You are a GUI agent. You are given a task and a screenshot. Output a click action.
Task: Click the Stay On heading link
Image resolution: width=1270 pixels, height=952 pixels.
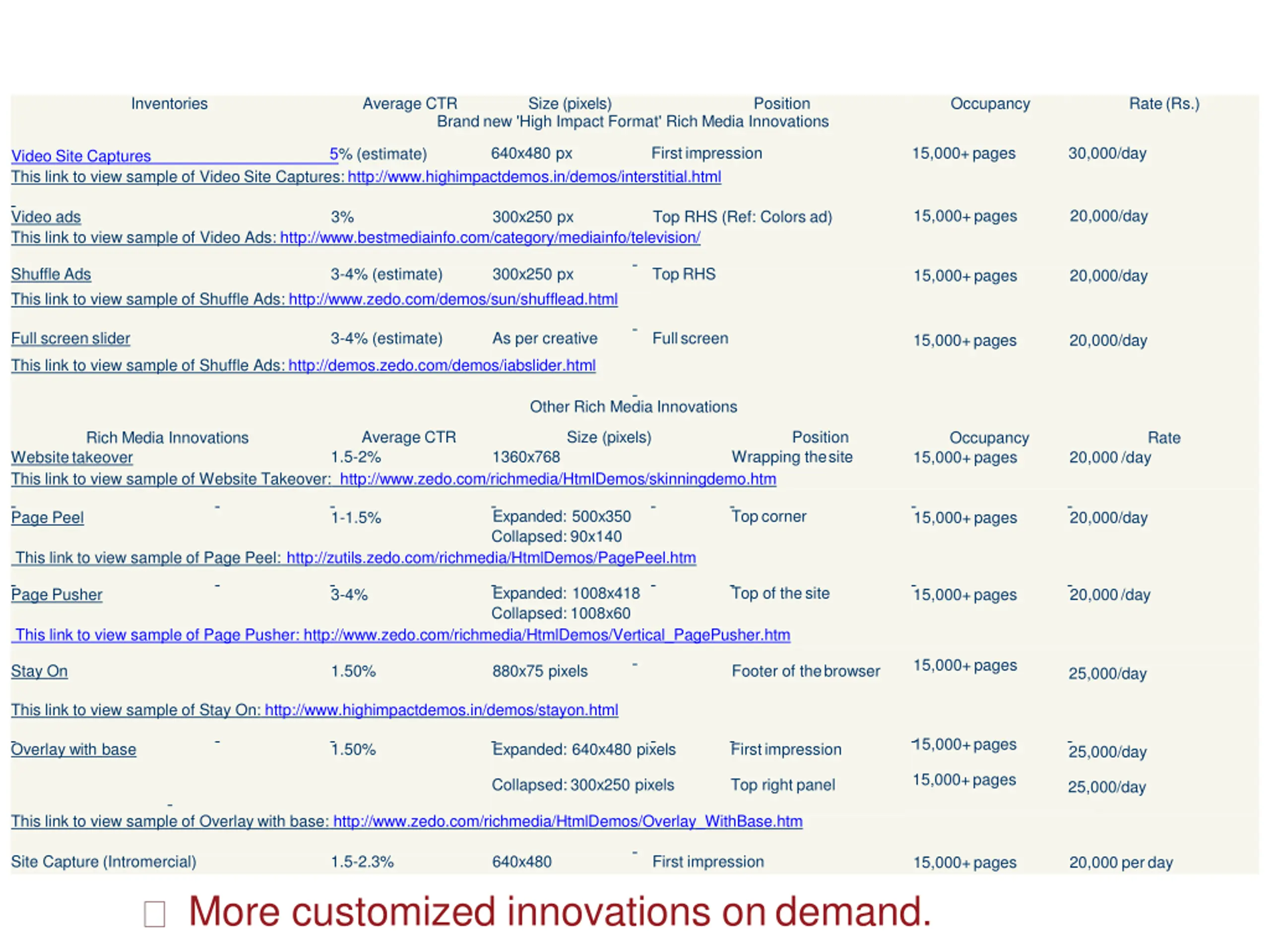(40, 671)
